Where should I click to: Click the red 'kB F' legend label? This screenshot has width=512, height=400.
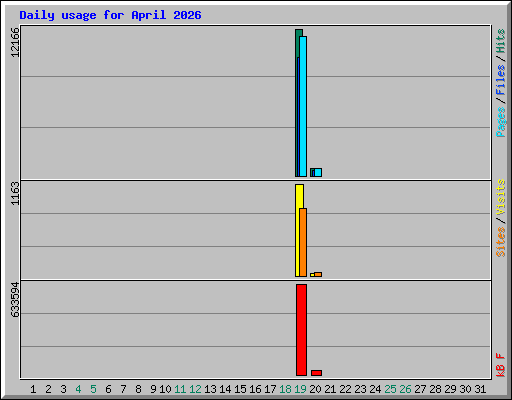point(501,365)
